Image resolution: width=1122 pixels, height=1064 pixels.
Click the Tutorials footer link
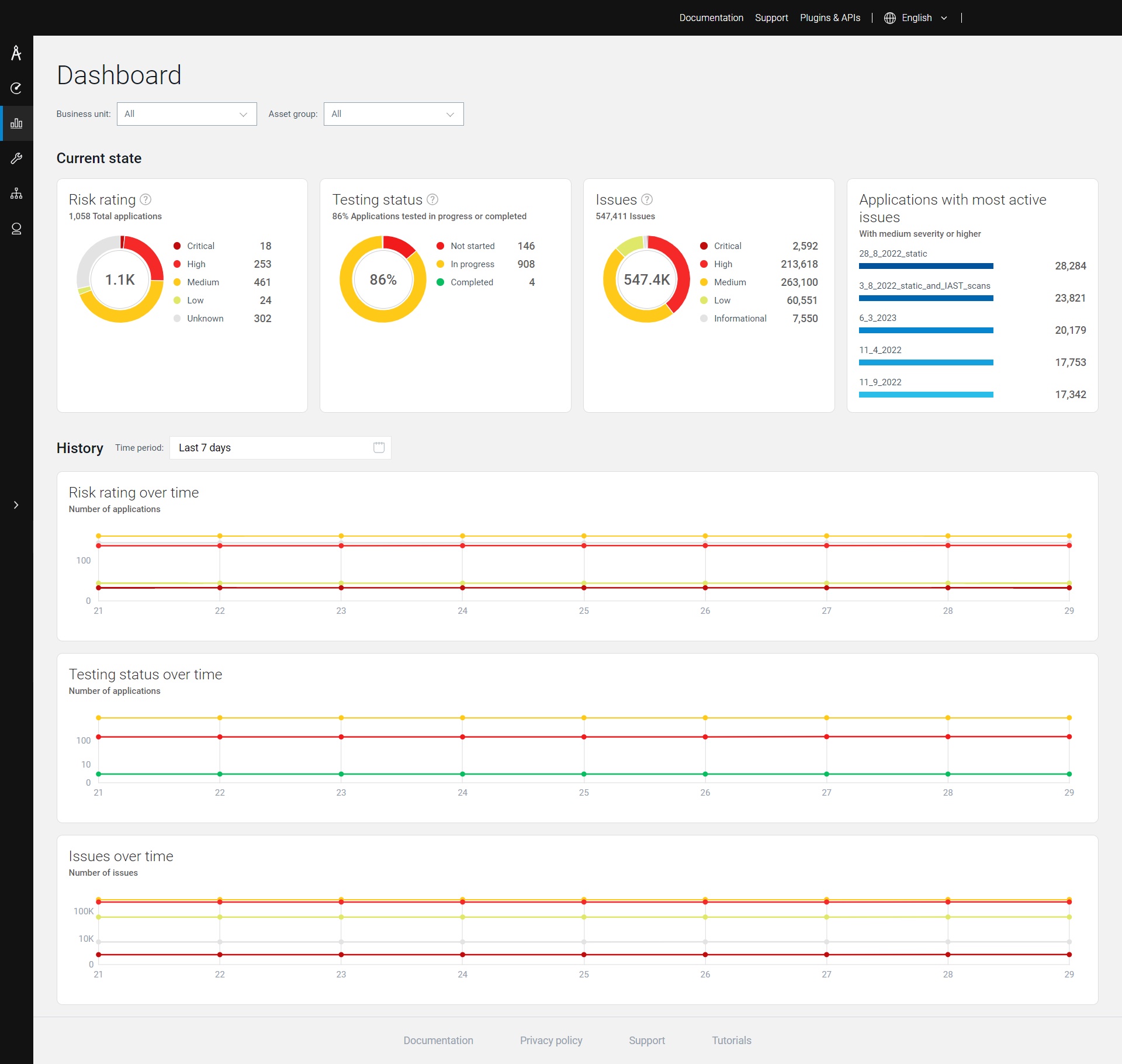(x=731, y=1041)
